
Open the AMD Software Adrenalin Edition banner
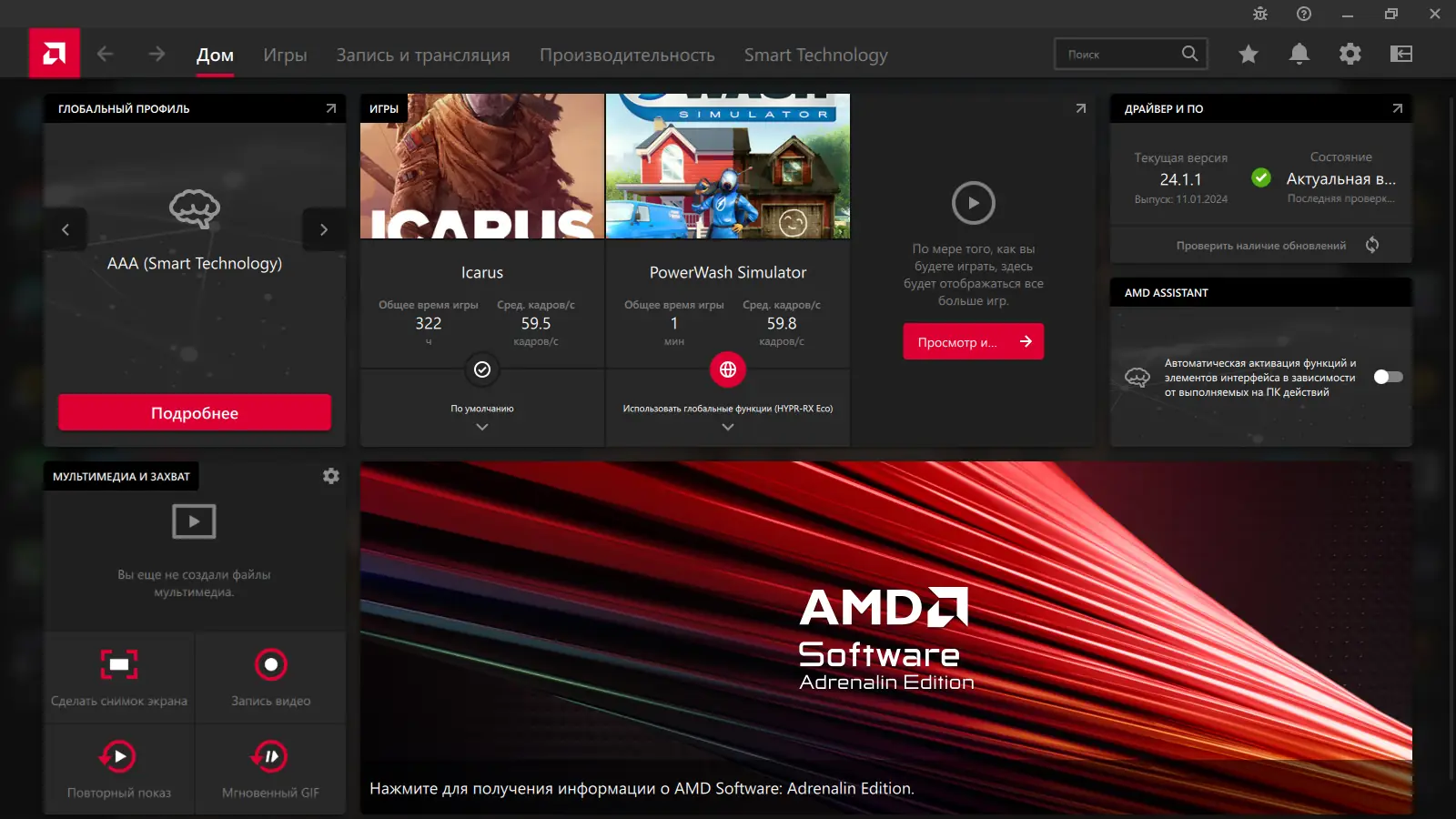(x=886, y=638)
